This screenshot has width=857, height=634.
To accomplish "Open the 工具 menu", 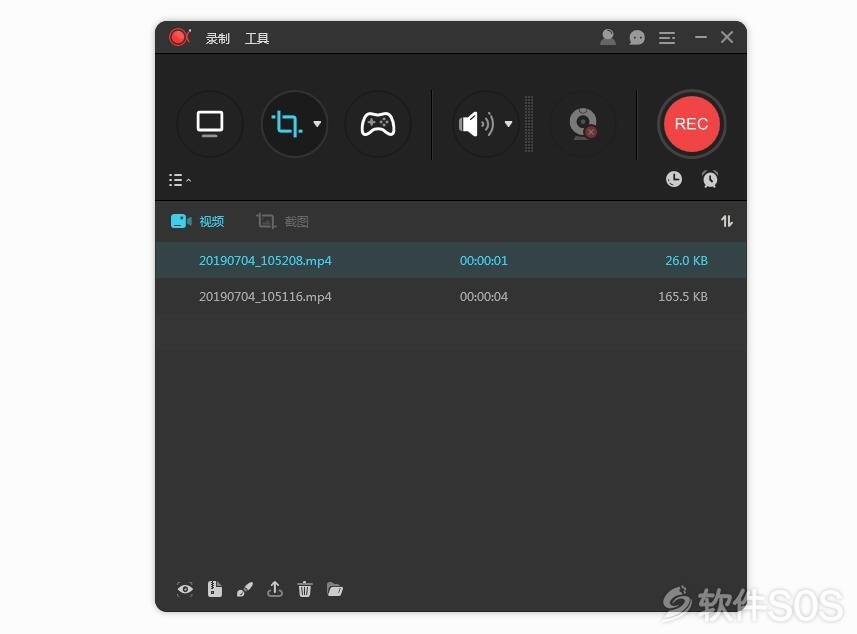I will pyautogui.click(x=257, y=39).
